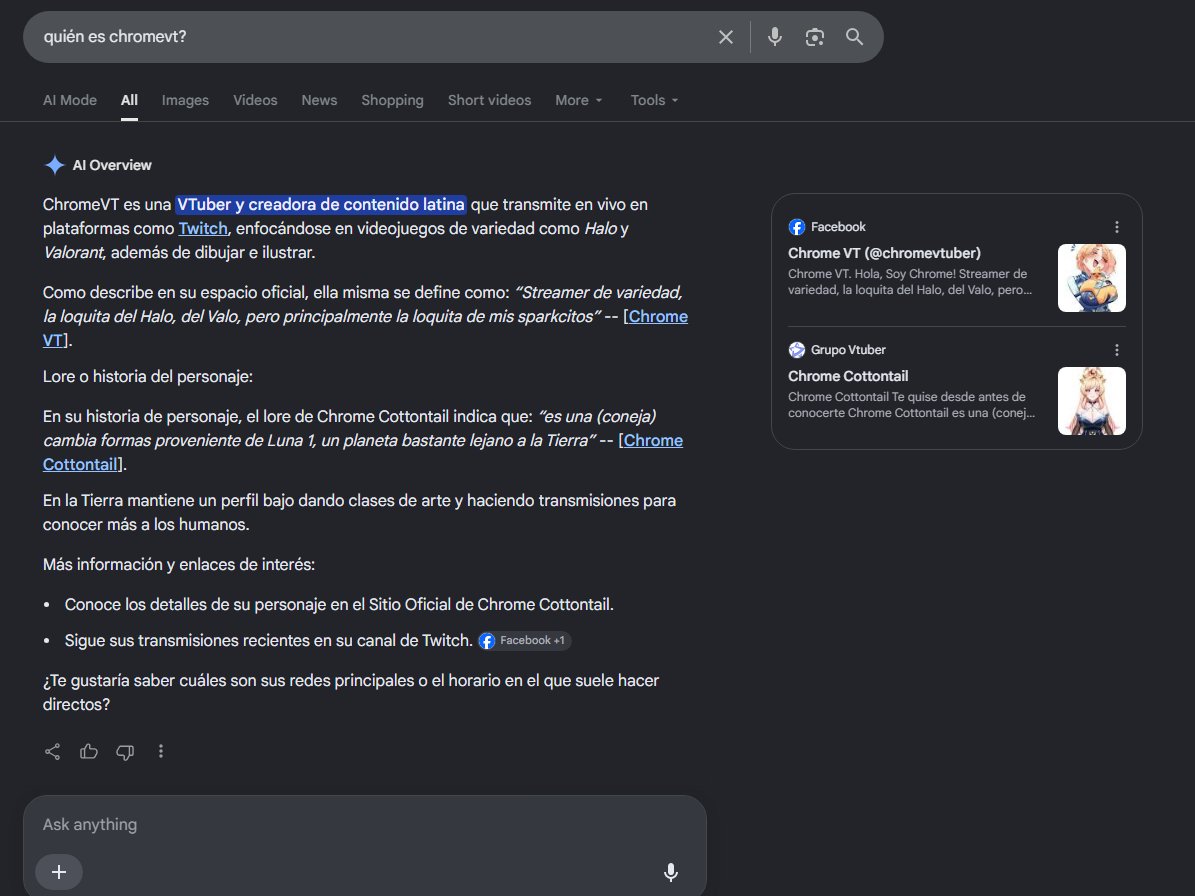Open the Chrome Cottontail result title
Viewport: 1195px width, 896px height.
pos(848,376)
